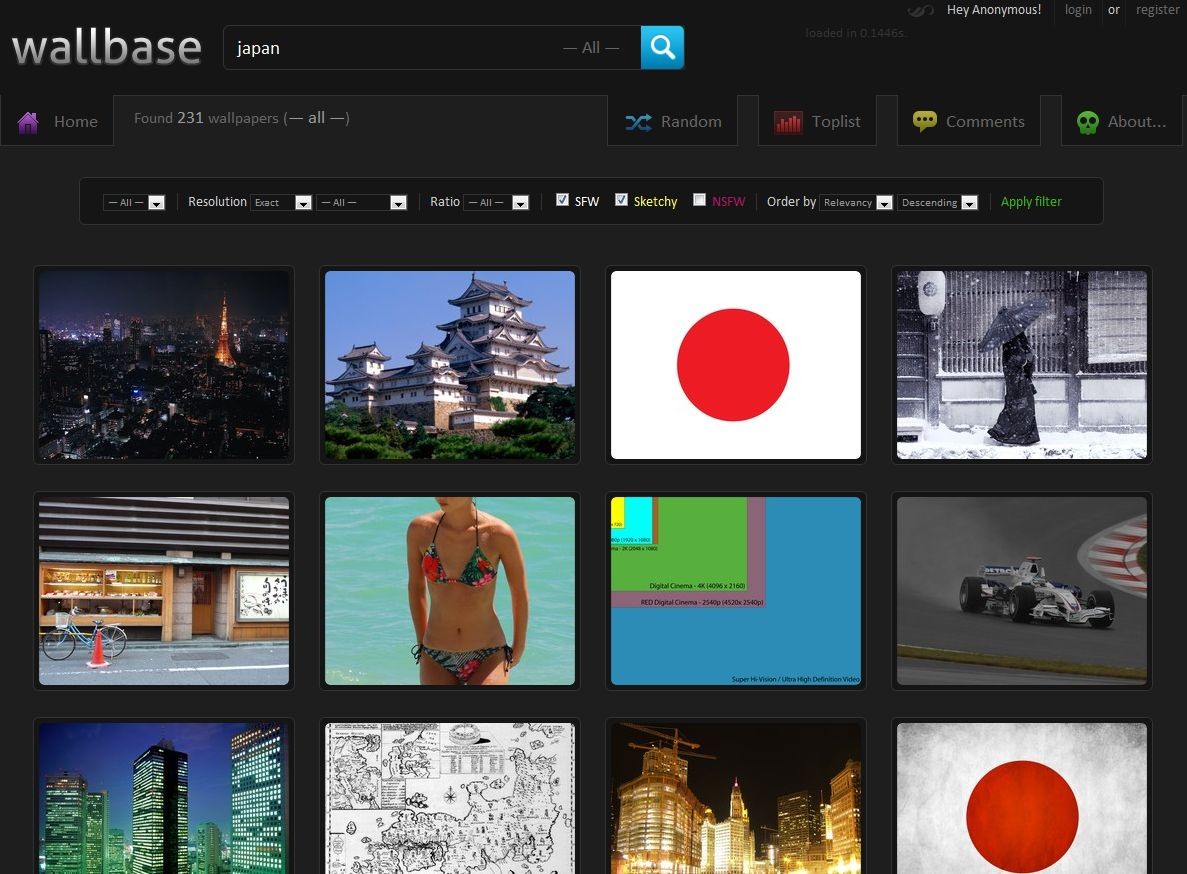Open the Tokyo Tower night skyline thumbnail

[x=164, y=365]
